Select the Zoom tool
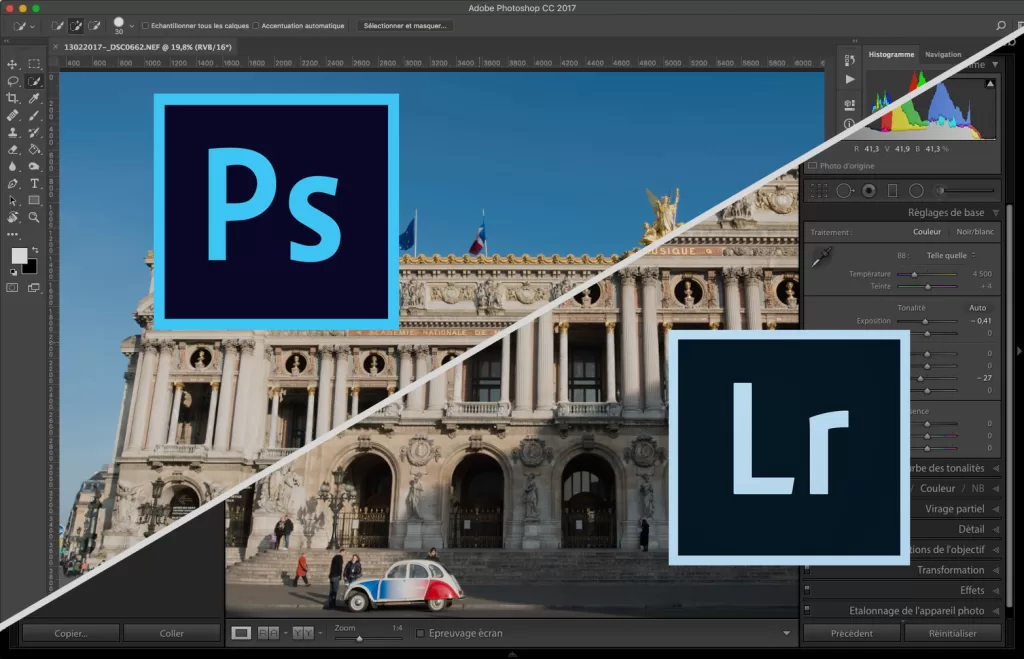This screenshot has height=659, width=1024. [32, 215]
